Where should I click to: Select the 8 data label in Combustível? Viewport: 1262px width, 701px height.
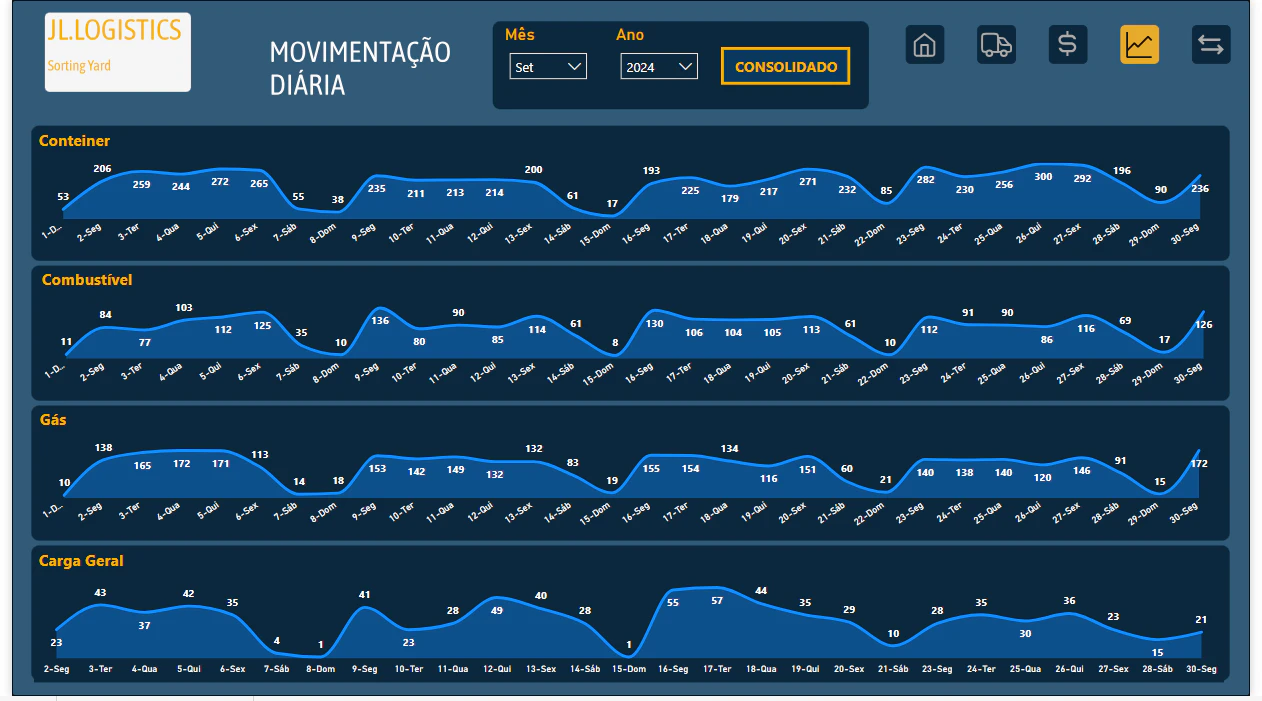615,343
